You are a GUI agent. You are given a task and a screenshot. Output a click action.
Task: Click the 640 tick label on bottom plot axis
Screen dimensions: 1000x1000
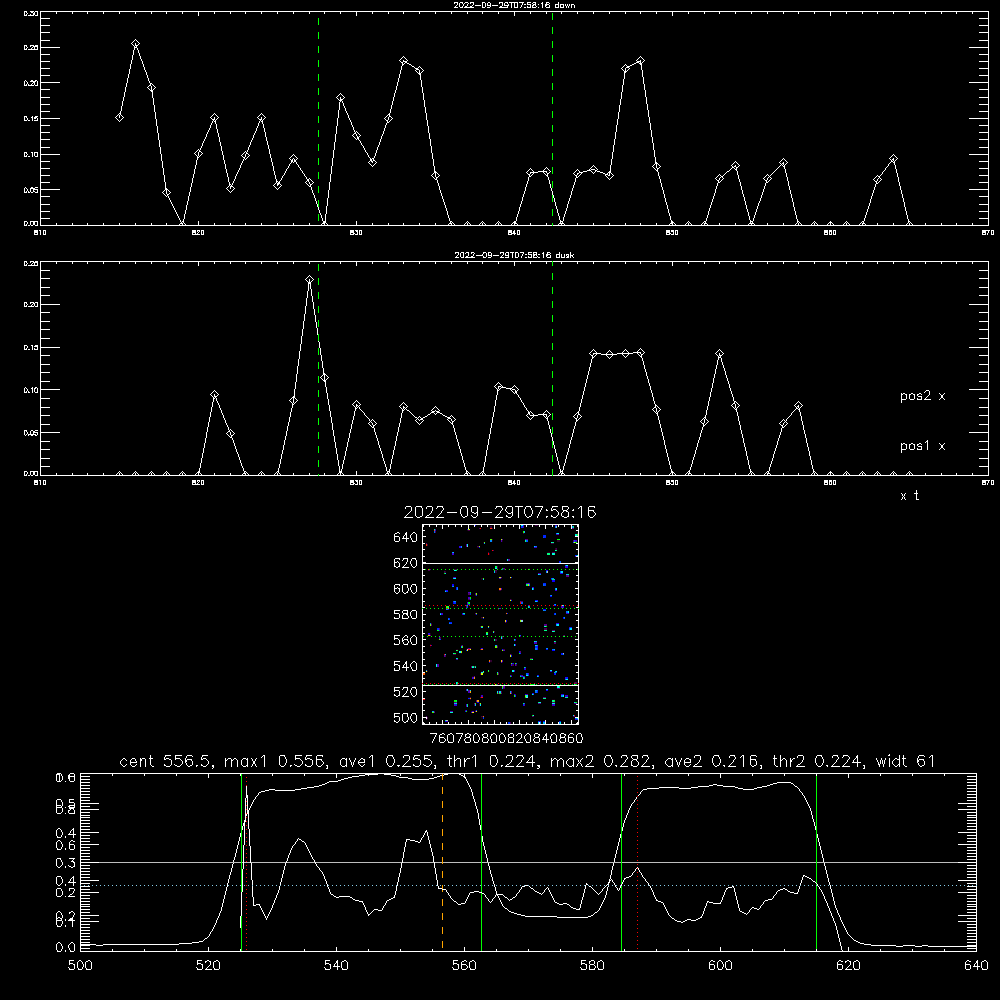[976, 966]
